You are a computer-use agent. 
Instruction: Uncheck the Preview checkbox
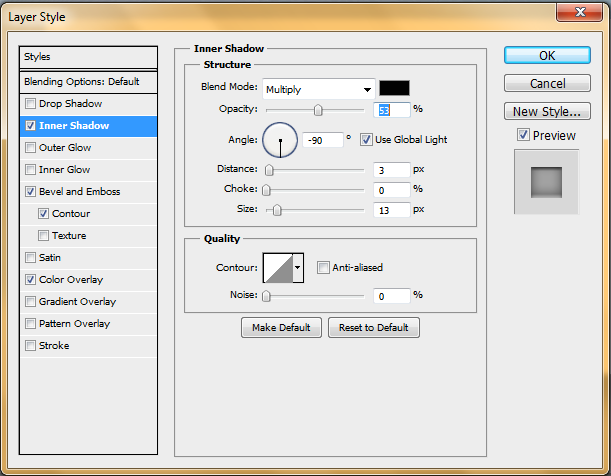click(x=523, y=135)
